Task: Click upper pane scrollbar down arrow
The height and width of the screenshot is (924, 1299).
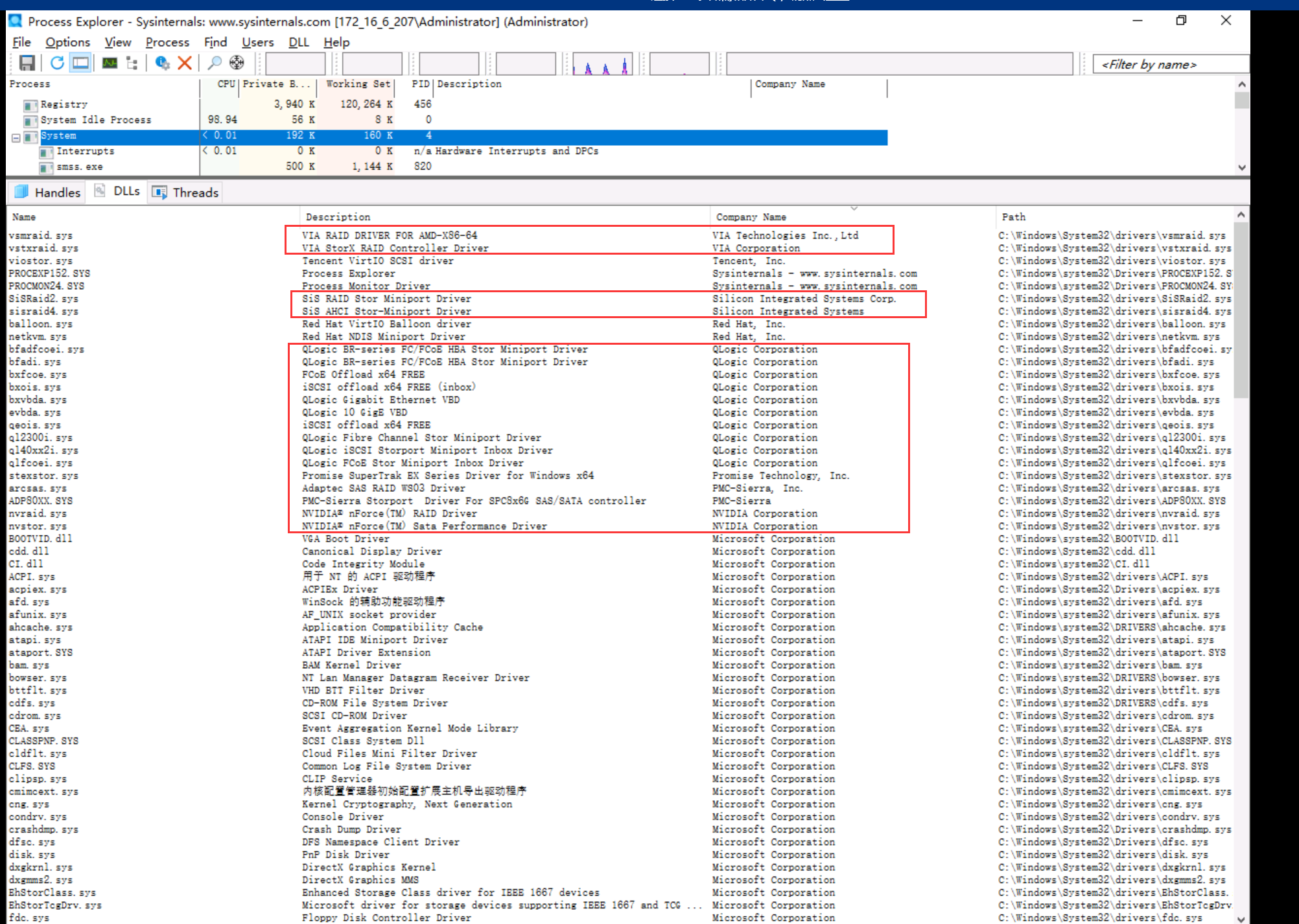Action: click(x=1242, y=167)
